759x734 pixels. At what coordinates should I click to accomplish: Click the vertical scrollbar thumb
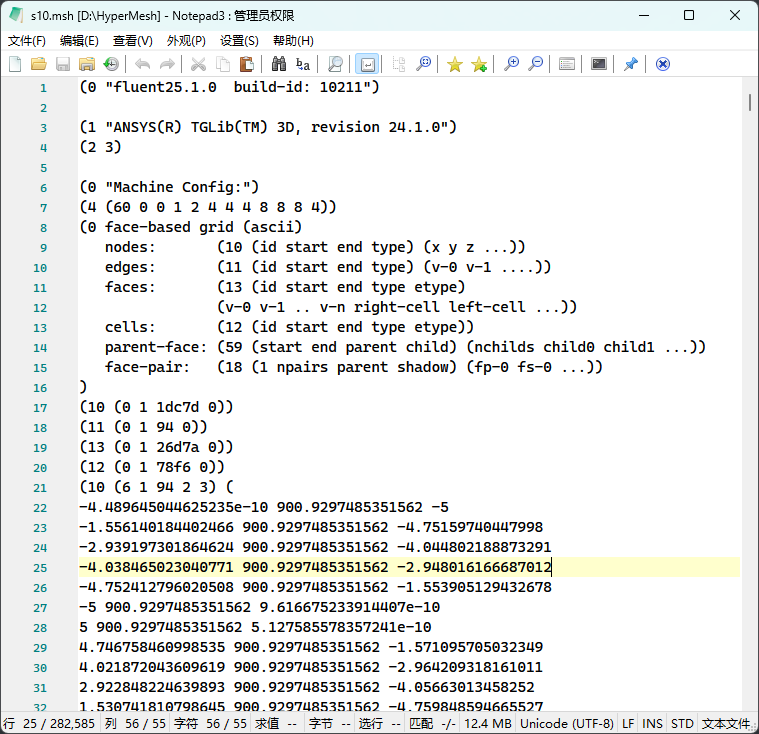click(x=749, y=102)
